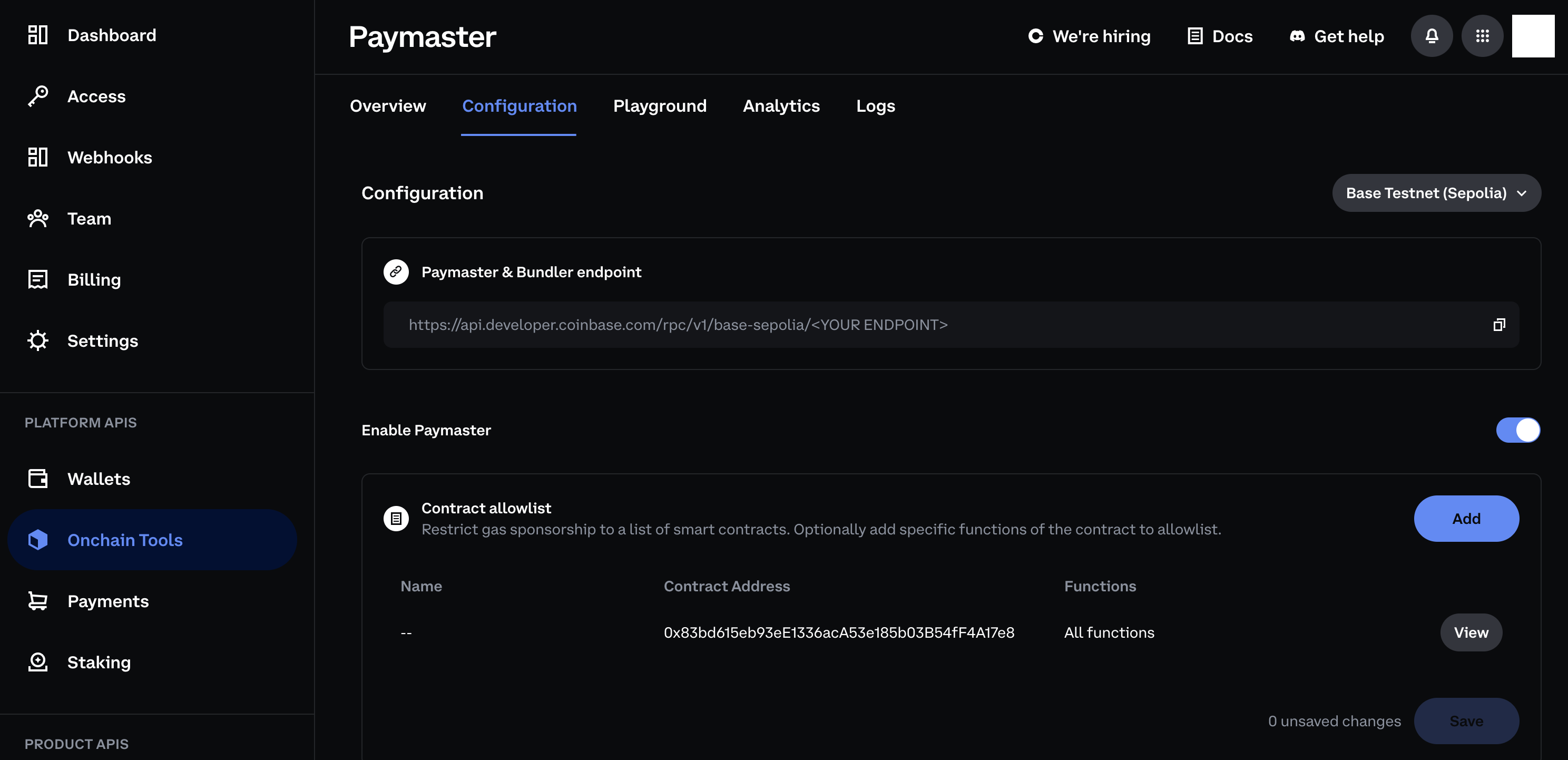Click the endpoint URL field

coord(678,325)
